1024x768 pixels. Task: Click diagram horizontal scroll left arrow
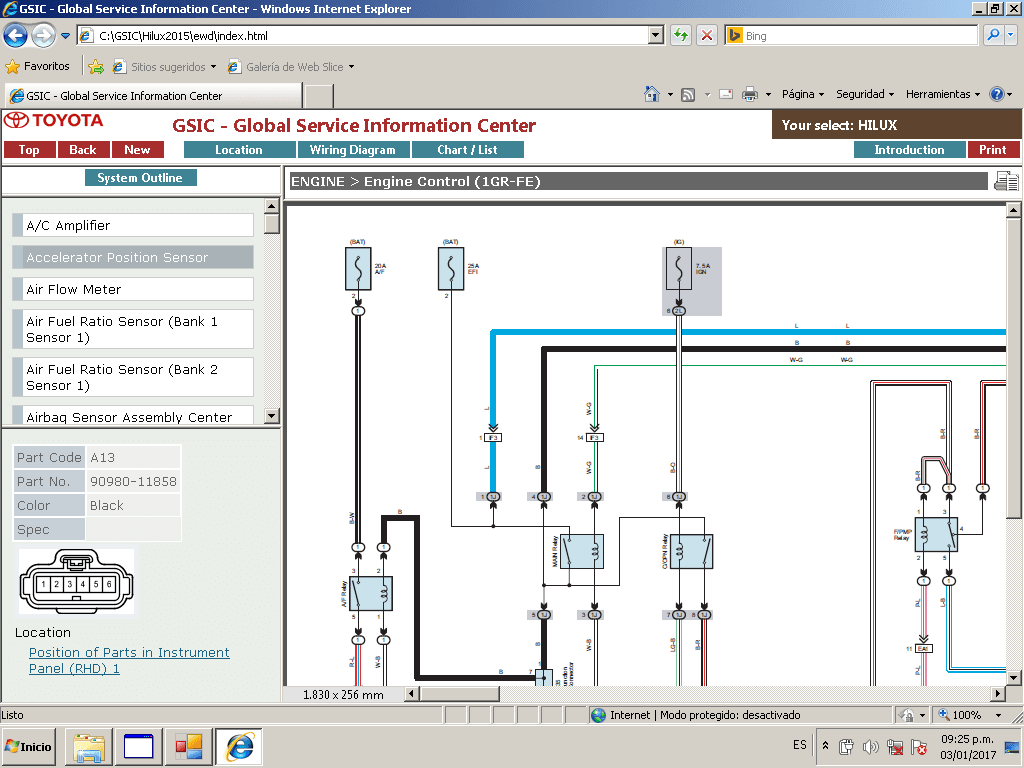tap(411, 694)
